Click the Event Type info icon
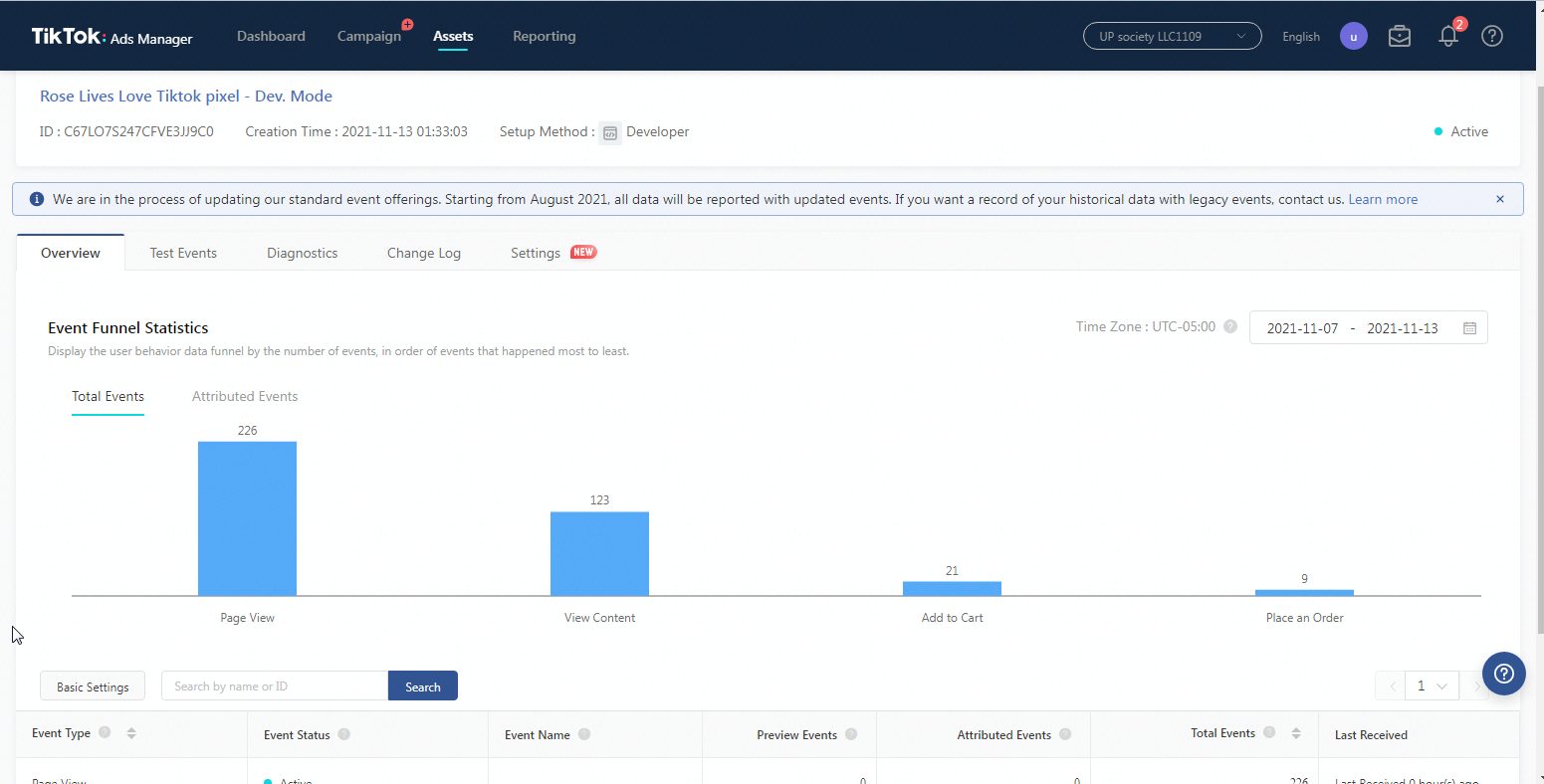 (105, 733)
